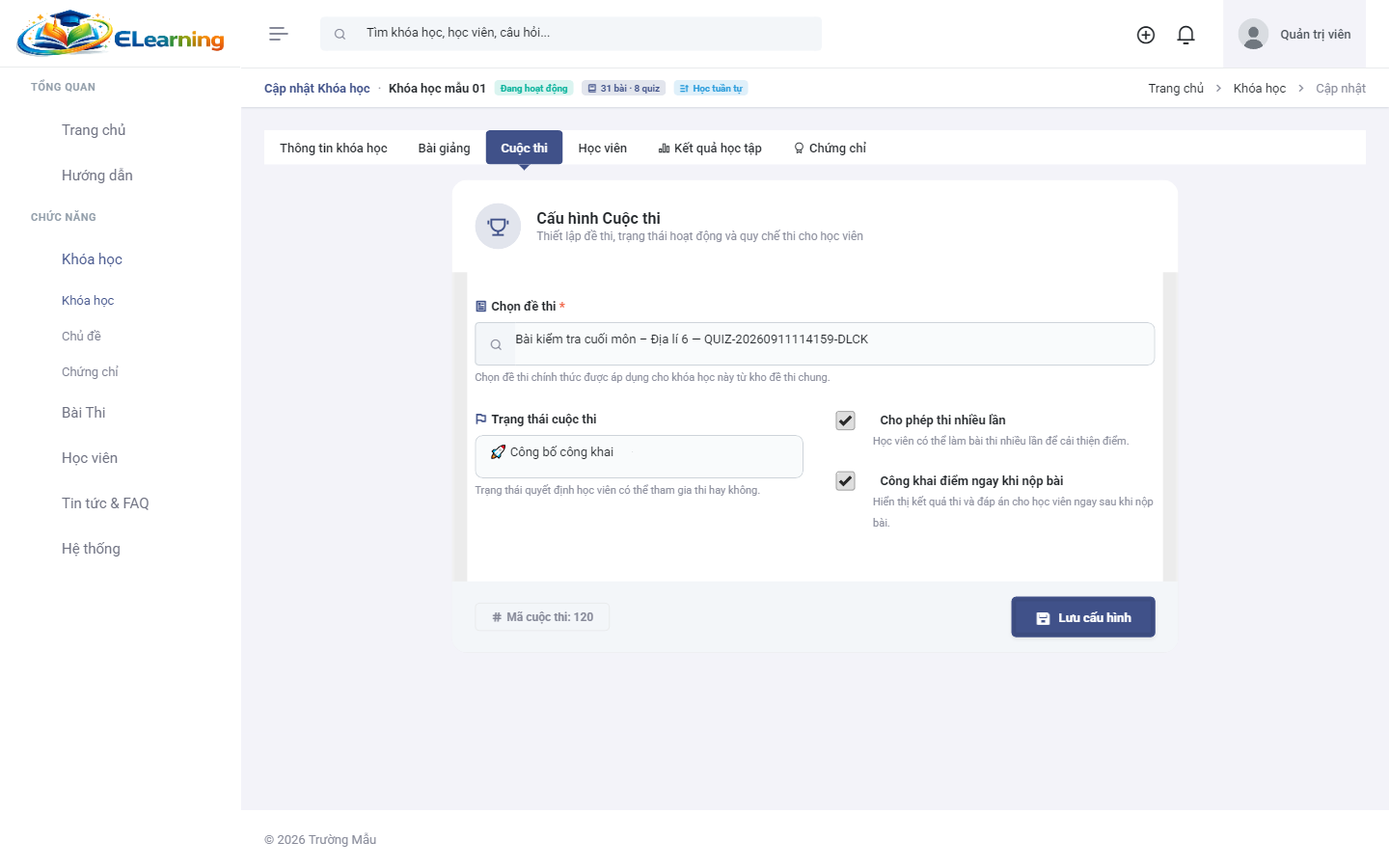Open the notifications bell icon

pyautogui.click(x=1186, y=35)
